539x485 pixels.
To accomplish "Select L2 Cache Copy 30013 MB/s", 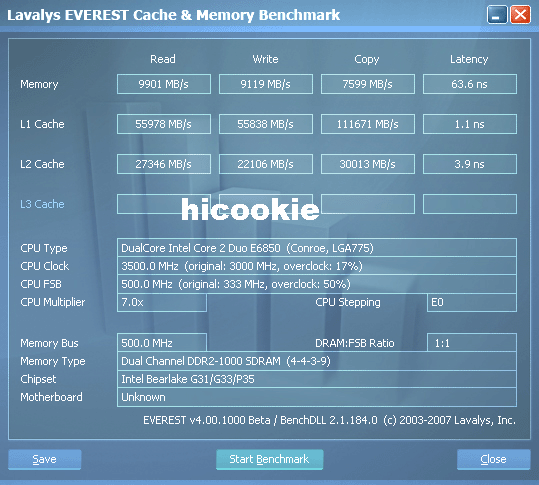I will coord(367,164).
